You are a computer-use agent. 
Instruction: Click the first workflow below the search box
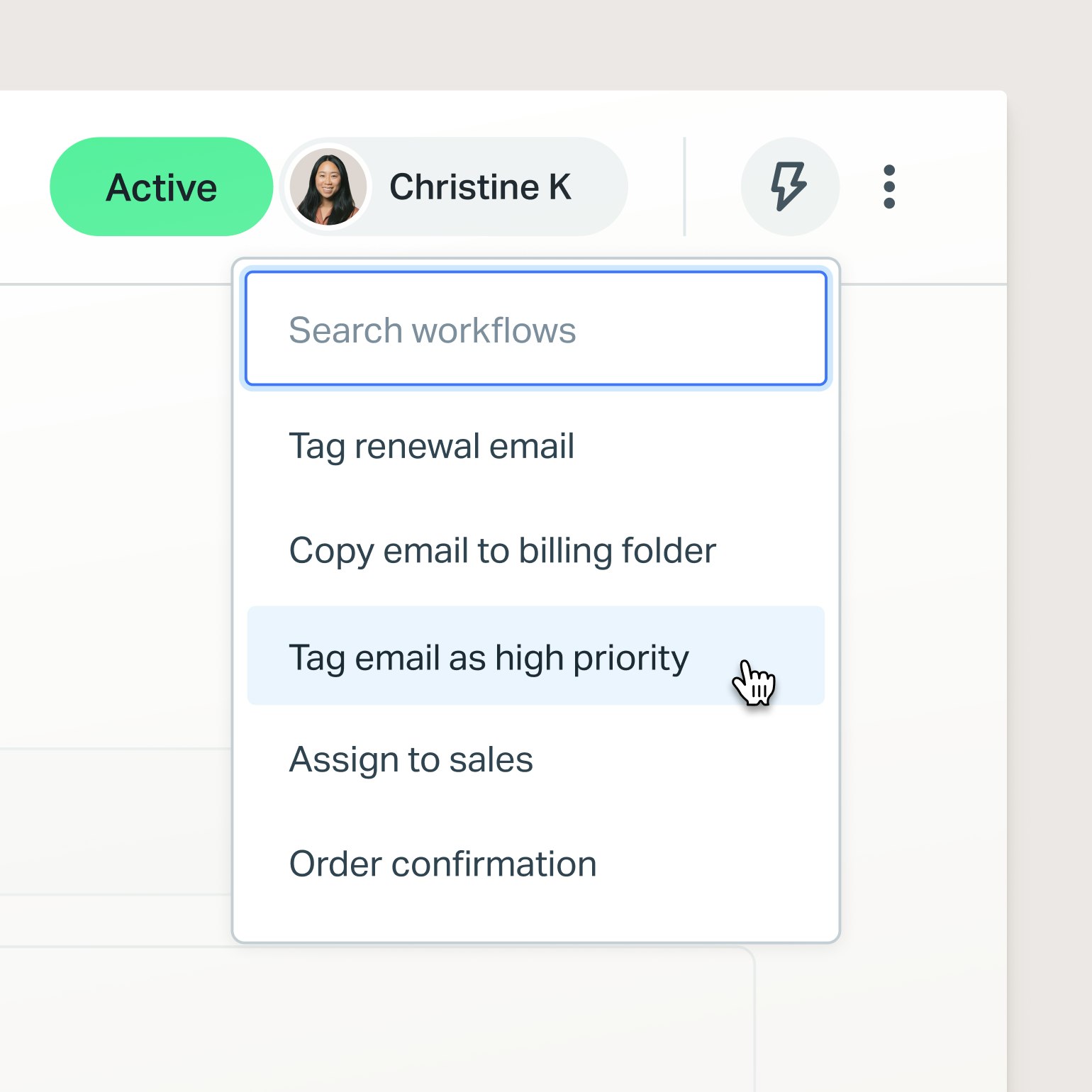point(431,446)
